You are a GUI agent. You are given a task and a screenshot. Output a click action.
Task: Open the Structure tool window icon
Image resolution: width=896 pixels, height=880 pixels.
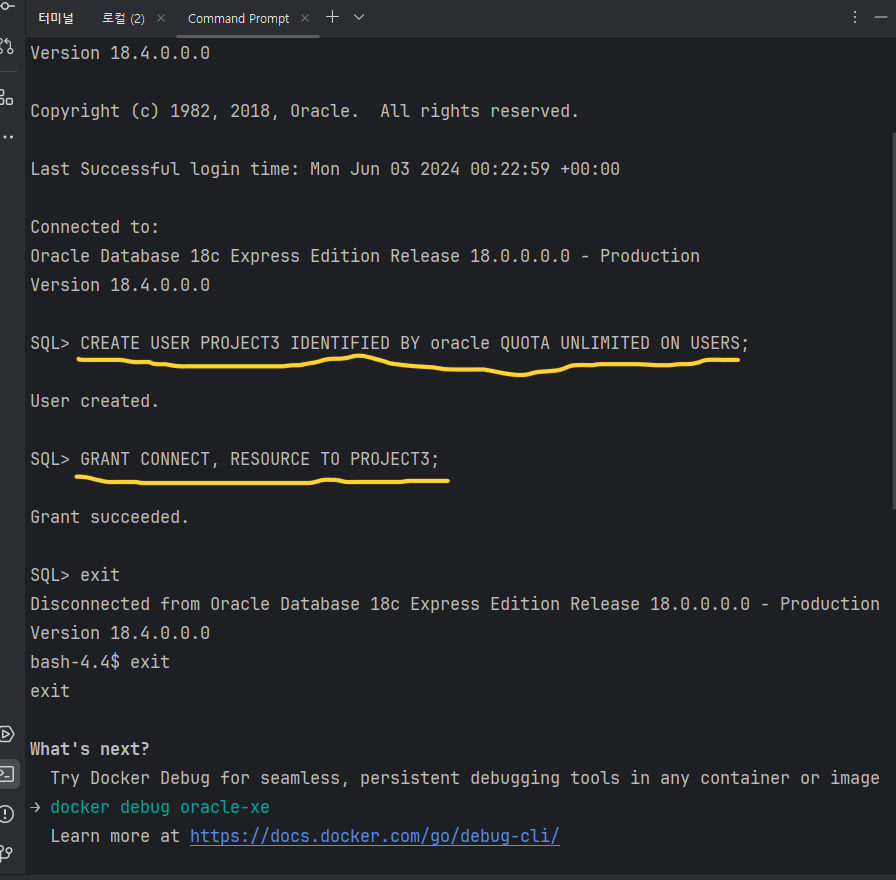7,97
